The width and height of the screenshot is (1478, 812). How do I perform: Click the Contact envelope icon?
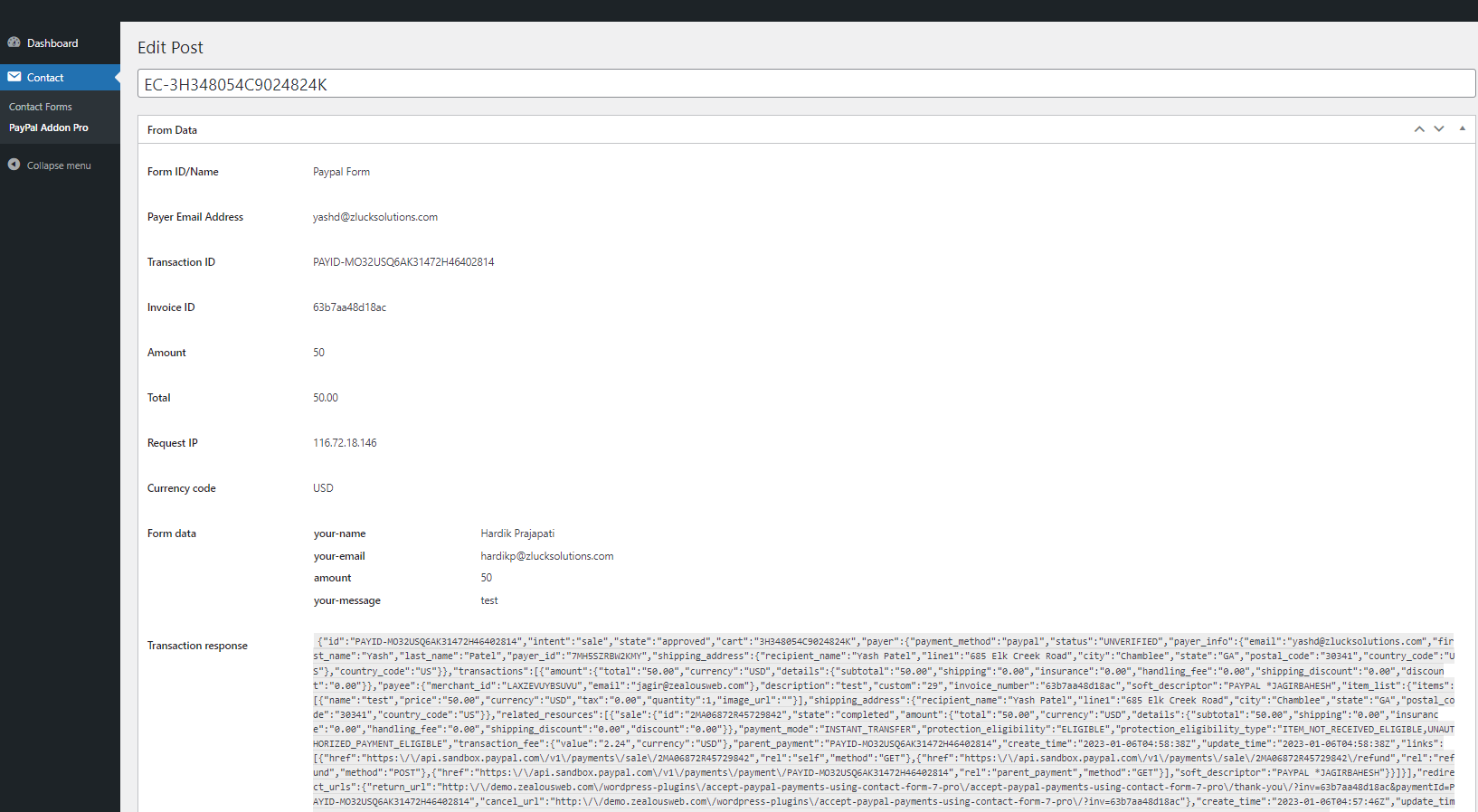14,77
